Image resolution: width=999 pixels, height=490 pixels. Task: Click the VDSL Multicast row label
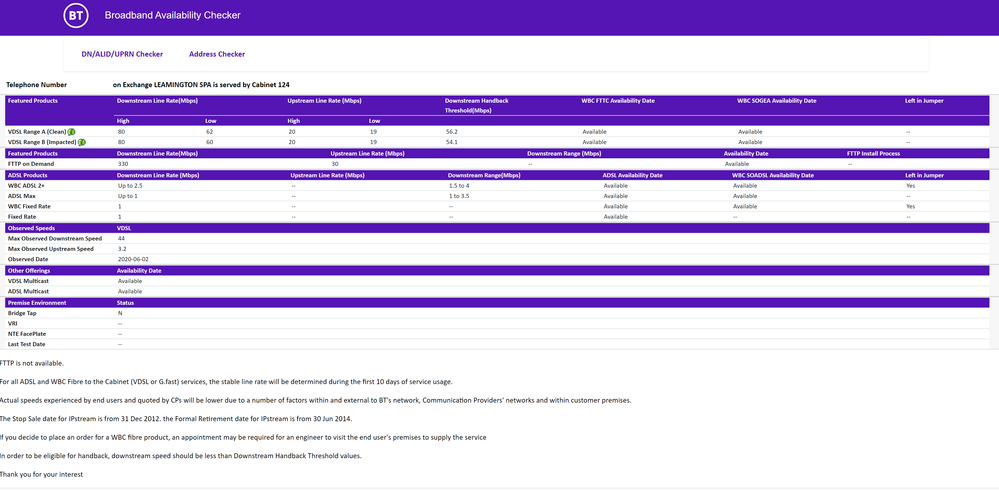[x=30, y=281]
